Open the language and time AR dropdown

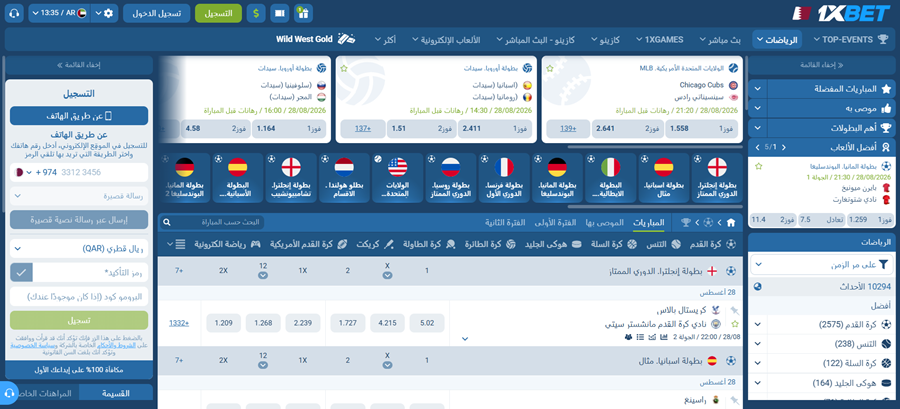(x=59, y=13)
